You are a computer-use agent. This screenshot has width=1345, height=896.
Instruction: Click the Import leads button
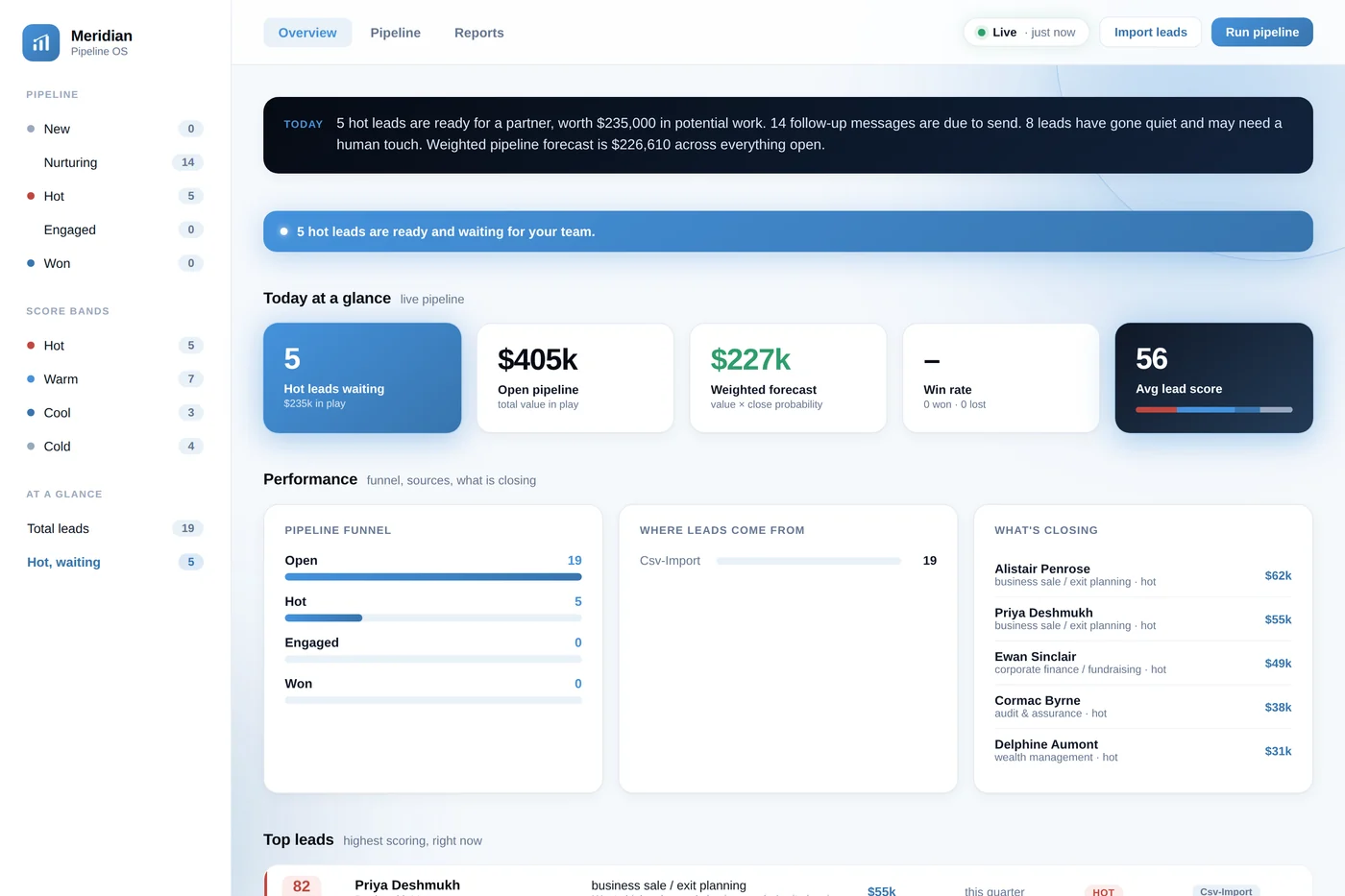tap(1151, 32)
